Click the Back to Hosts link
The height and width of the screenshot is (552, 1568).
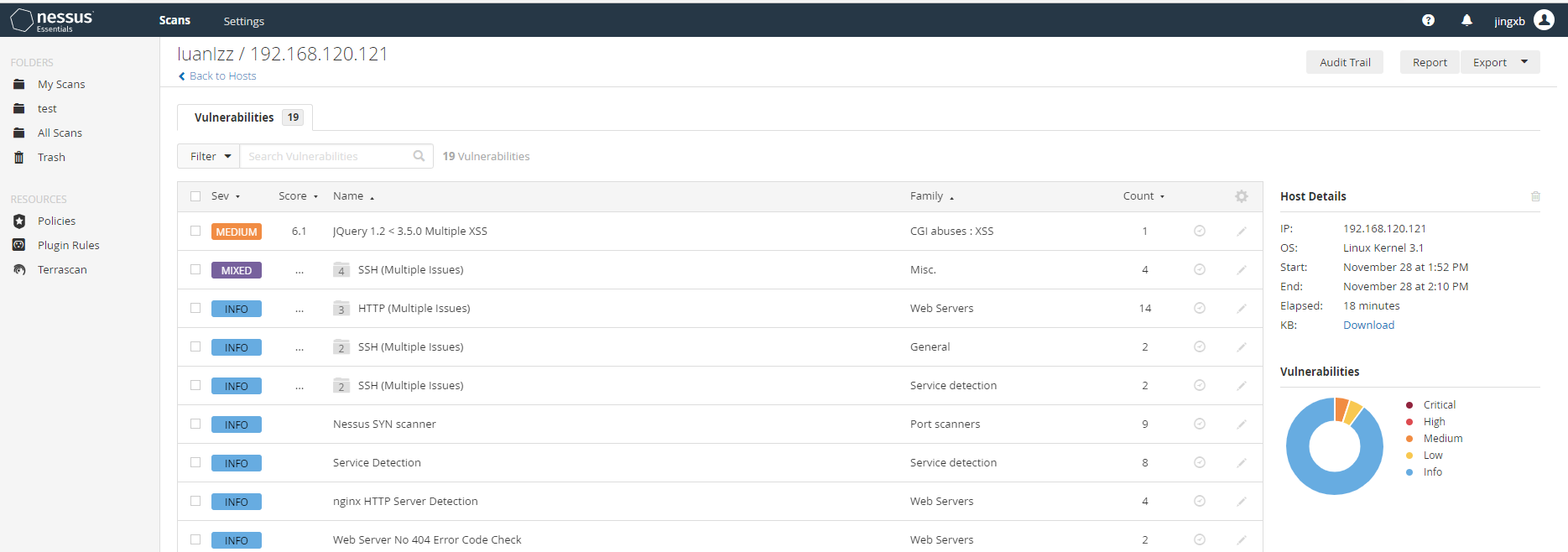coord(222,76)
